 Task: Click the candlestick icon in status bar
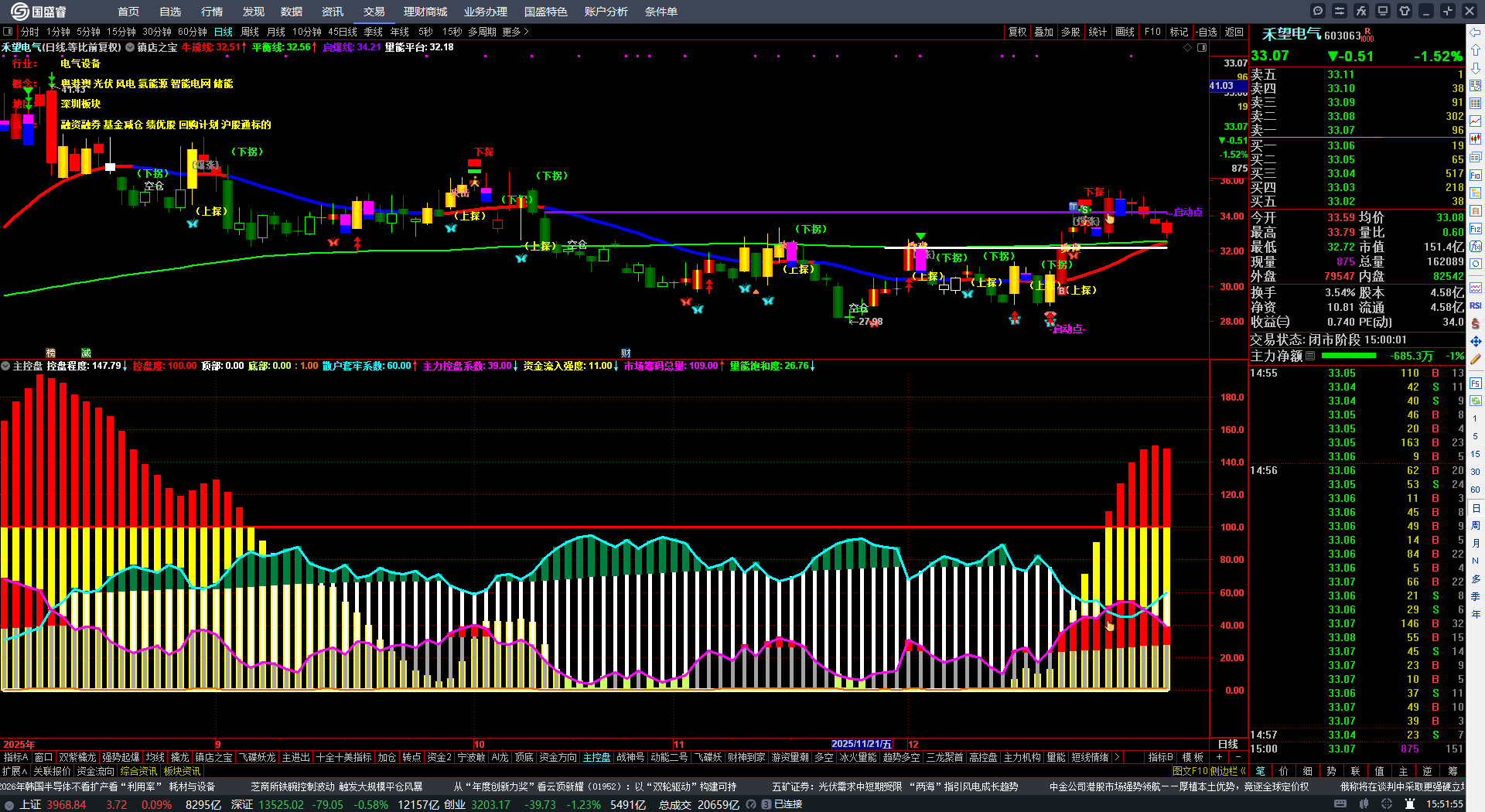(1364, 804)
